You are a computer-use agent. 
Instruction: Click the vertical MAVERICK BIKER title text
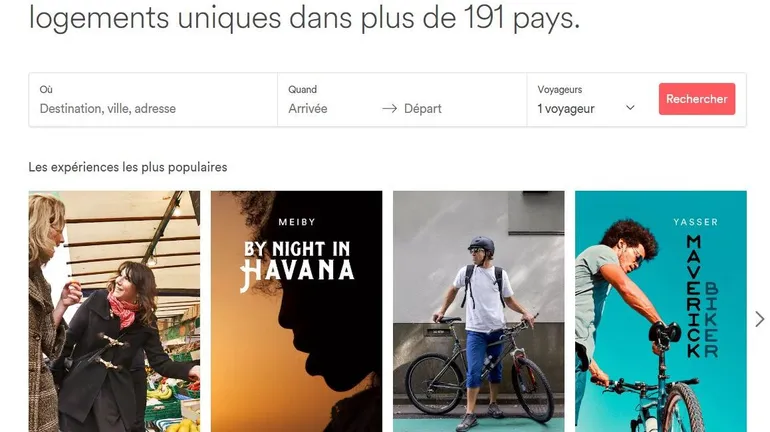(702, 296)
